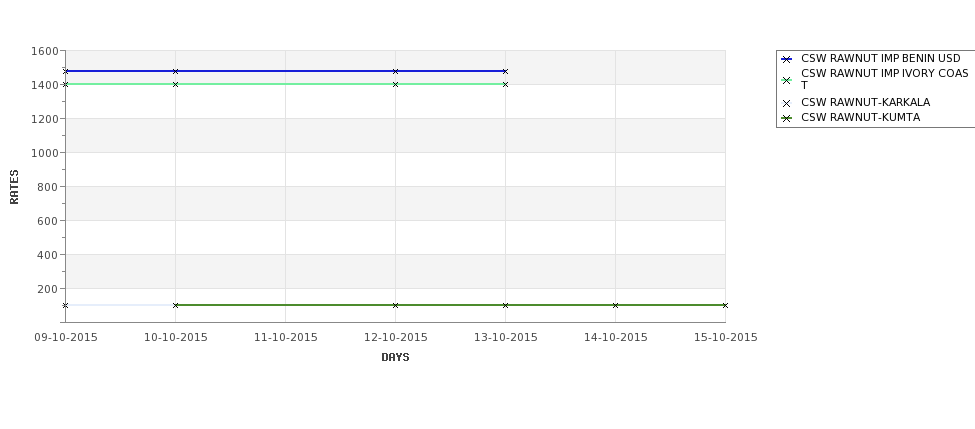Click the bottom-line data point at 09-10-2015
975x429 pixels.
pos(65,305)
